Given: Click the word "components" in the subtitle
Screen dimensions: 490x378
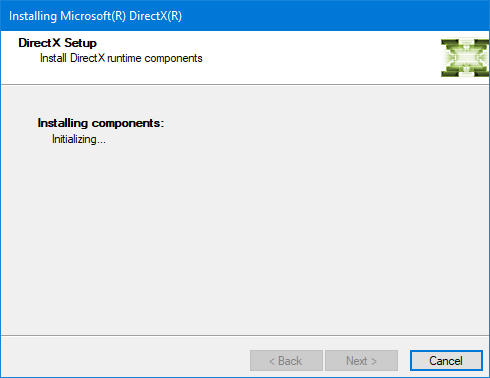Looking at the screenshot, I should coord(173,59).
